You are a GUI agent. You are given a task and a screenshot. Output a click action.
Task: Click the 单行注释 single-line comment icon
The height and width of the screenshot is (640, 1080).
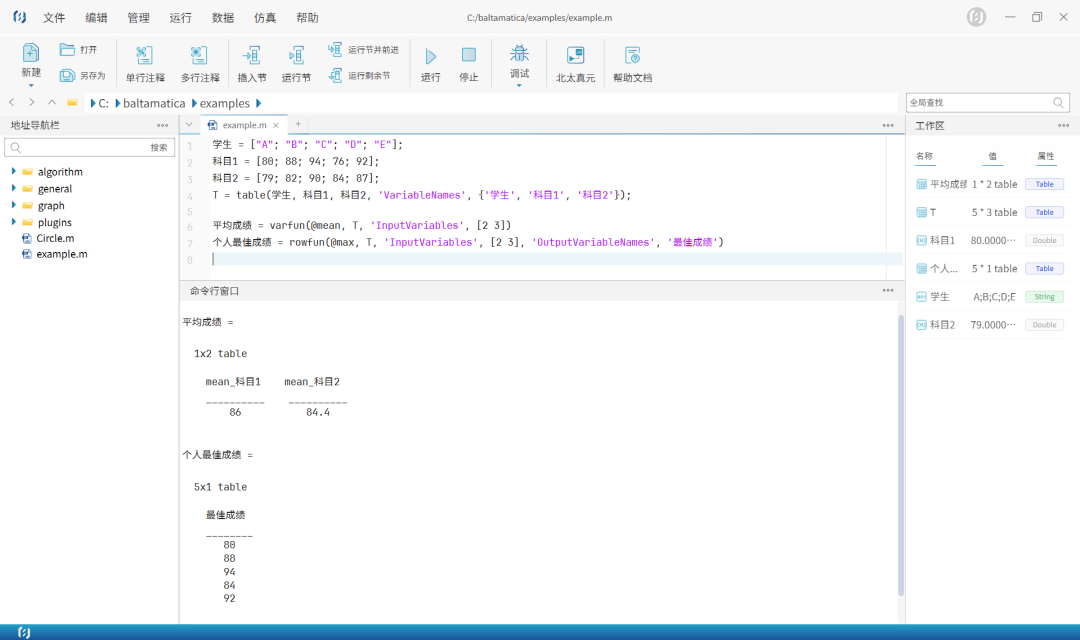tap(145, 56)
